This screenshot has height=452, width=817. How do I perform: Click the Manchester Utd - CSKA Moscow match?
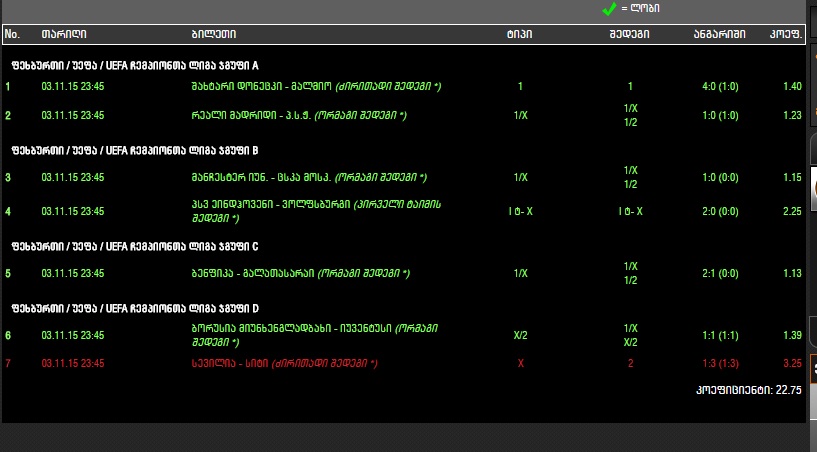tap(309, 177)
